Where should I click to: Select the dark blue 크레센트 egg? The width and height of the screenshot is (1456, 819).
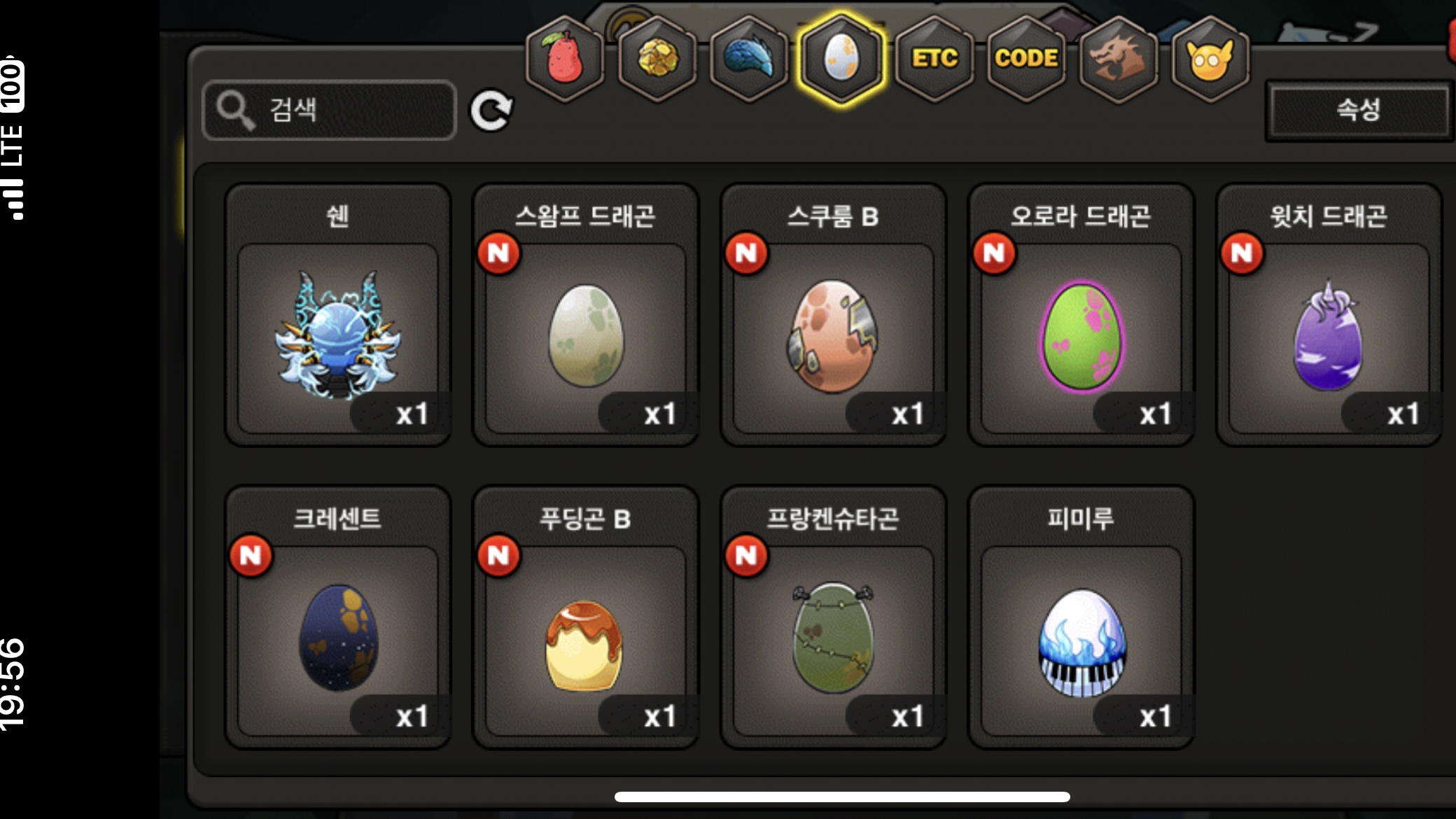coord(338,617)
